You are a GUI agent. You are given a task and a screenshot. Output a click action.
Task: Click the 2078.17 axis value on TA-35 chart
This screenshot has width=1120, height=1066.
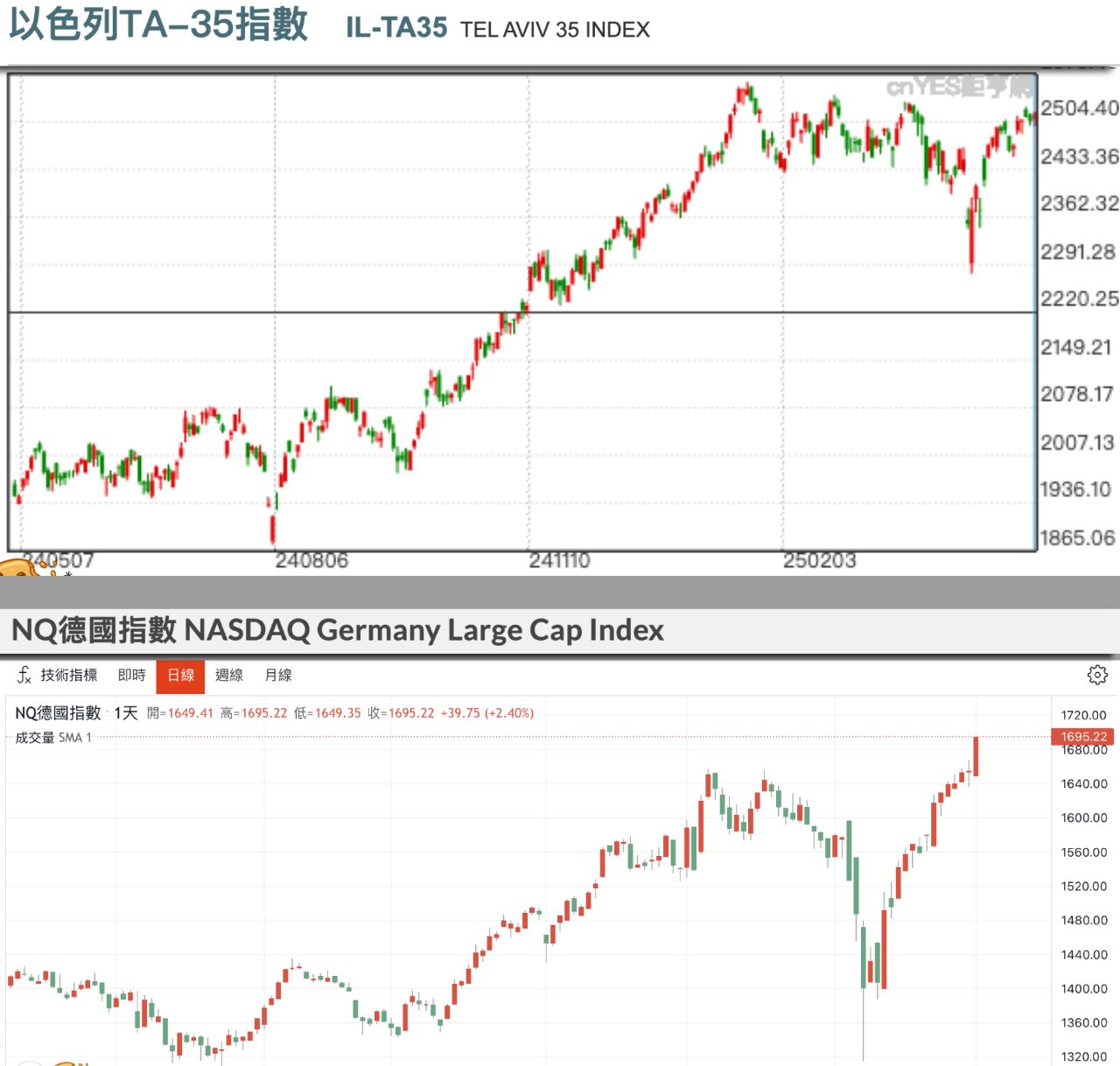pos(1077,395)
